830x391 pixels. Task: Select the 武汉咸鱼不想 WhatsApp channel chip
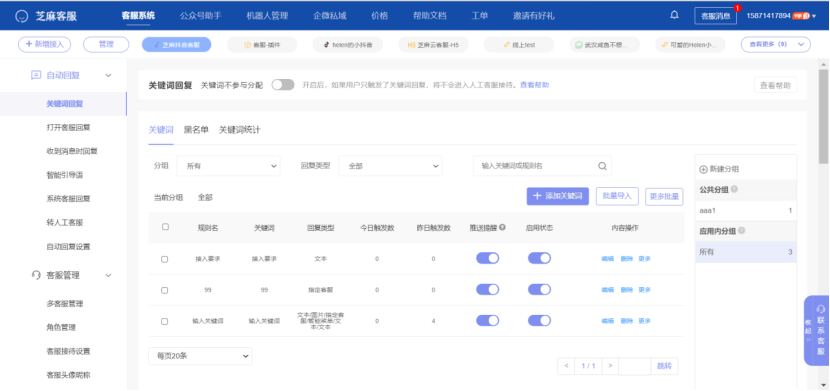point(605,45)
